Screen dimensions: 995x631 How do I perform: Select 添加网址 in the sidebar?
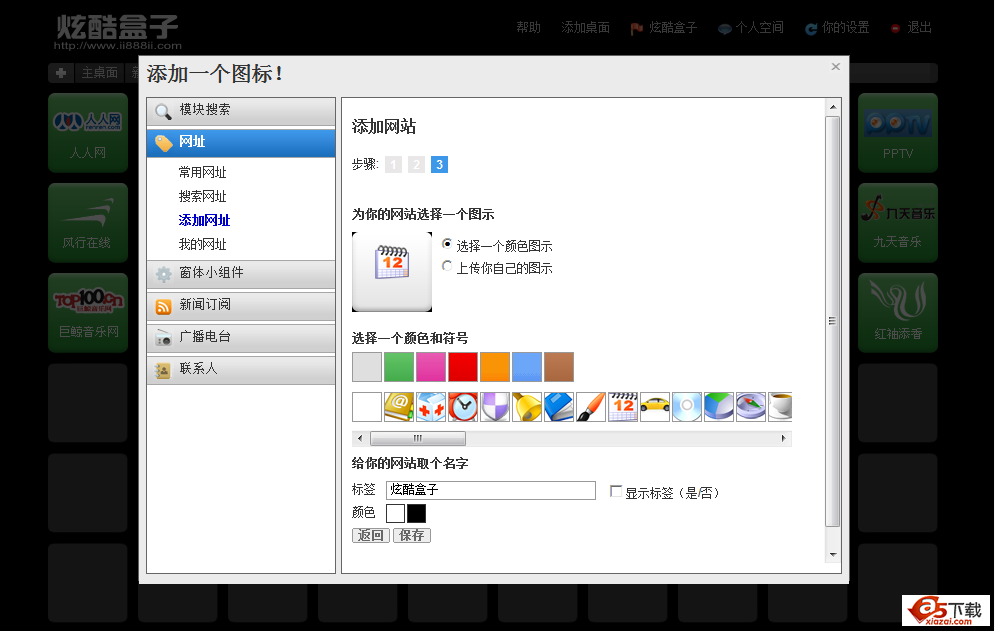(204, 220)
